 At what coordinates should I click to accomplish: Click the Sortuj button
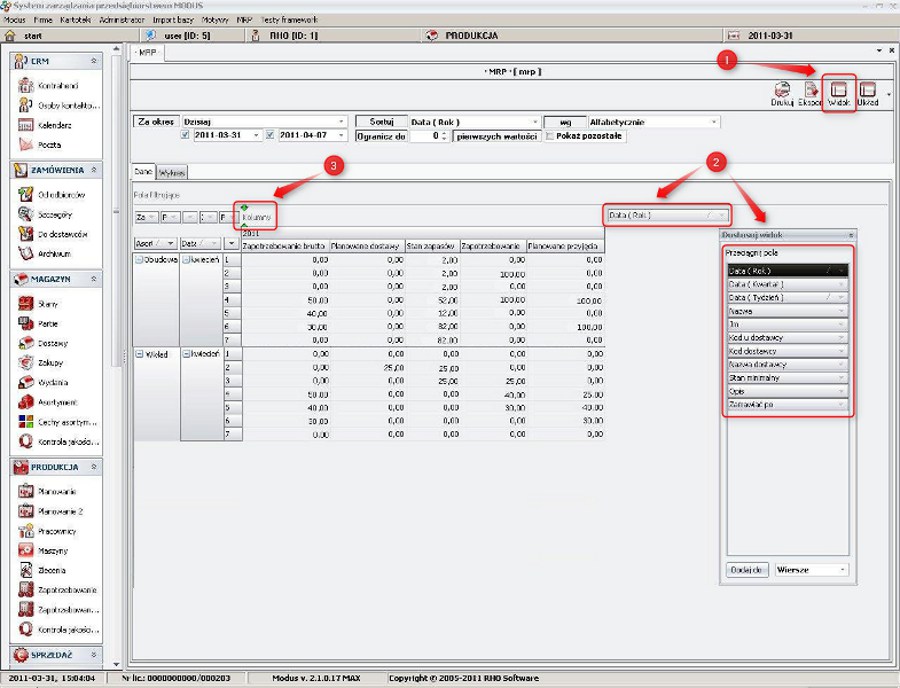tap(380, 121)
